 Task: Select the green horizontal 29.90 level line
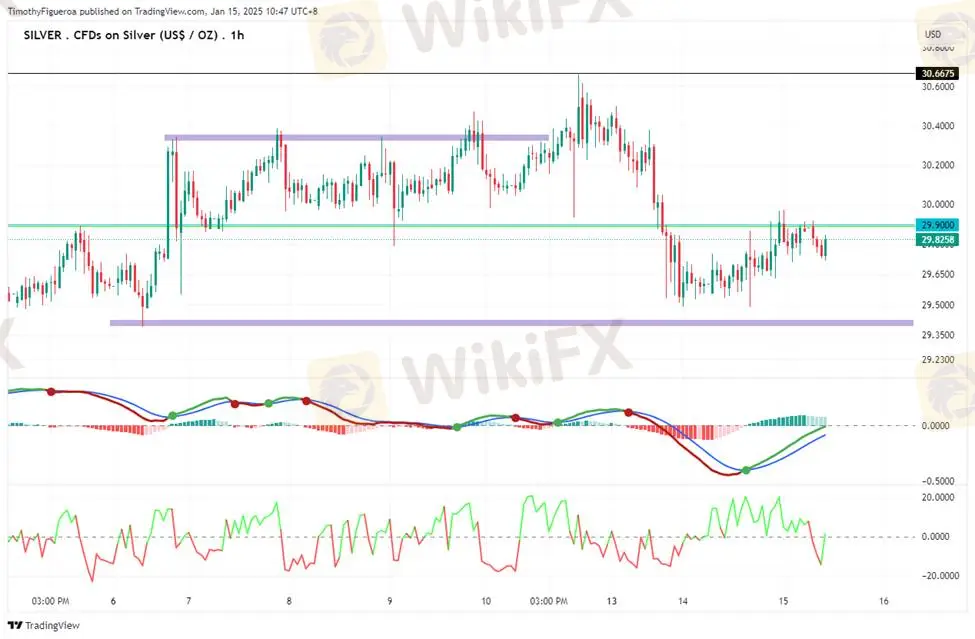tap(460, 226)
